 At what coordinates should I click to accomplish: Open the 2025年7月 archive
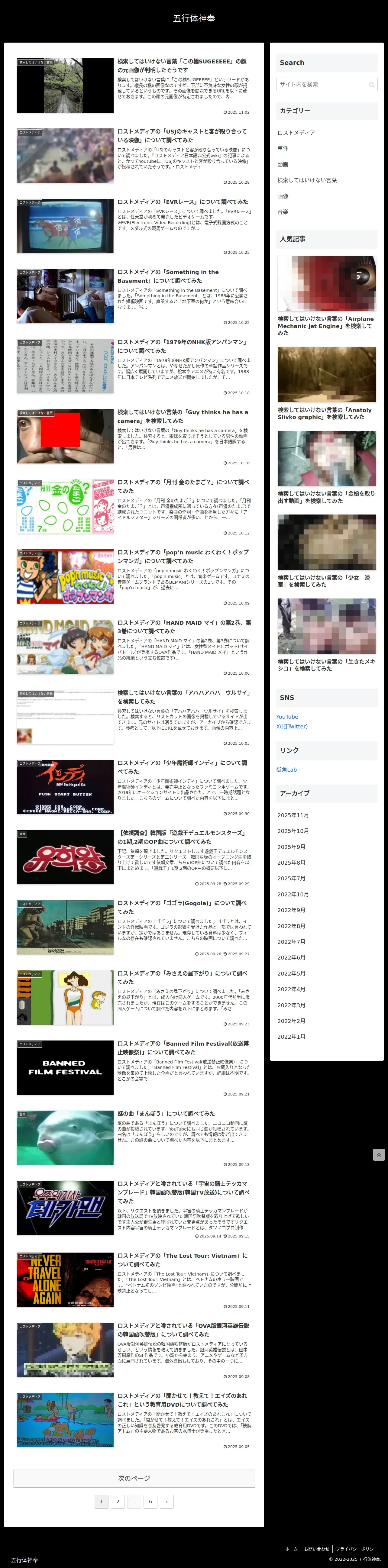click(x=291, y=878)
